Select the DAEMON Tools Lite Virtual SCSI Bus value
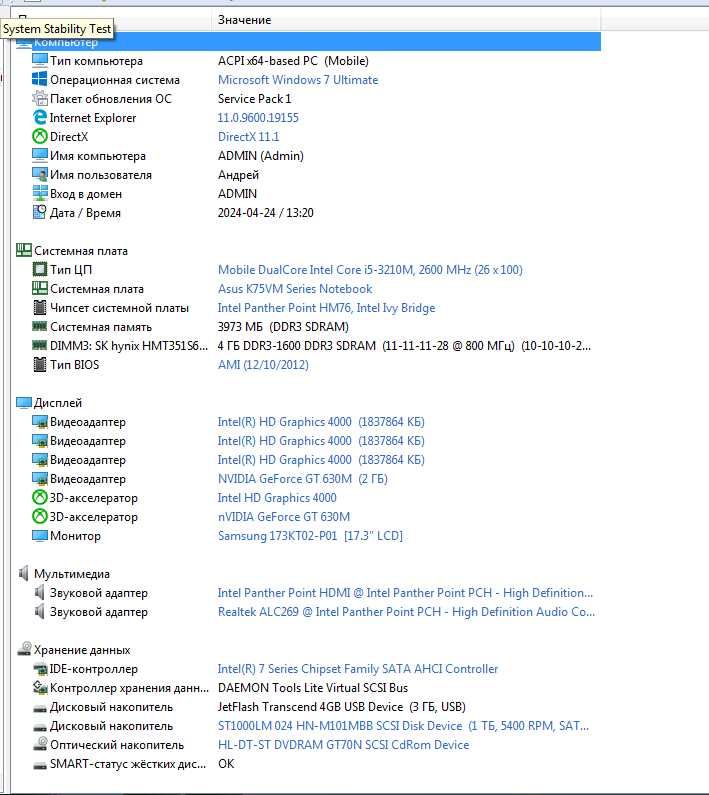709x795 pixels. click(x=313, y=688)
